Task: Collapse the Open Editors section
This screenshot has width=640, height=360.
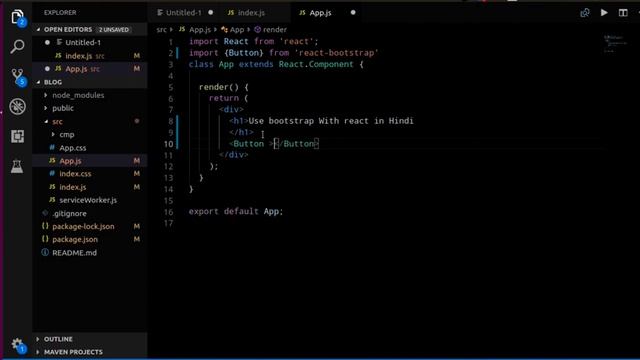Action: [x=38, y=29]
